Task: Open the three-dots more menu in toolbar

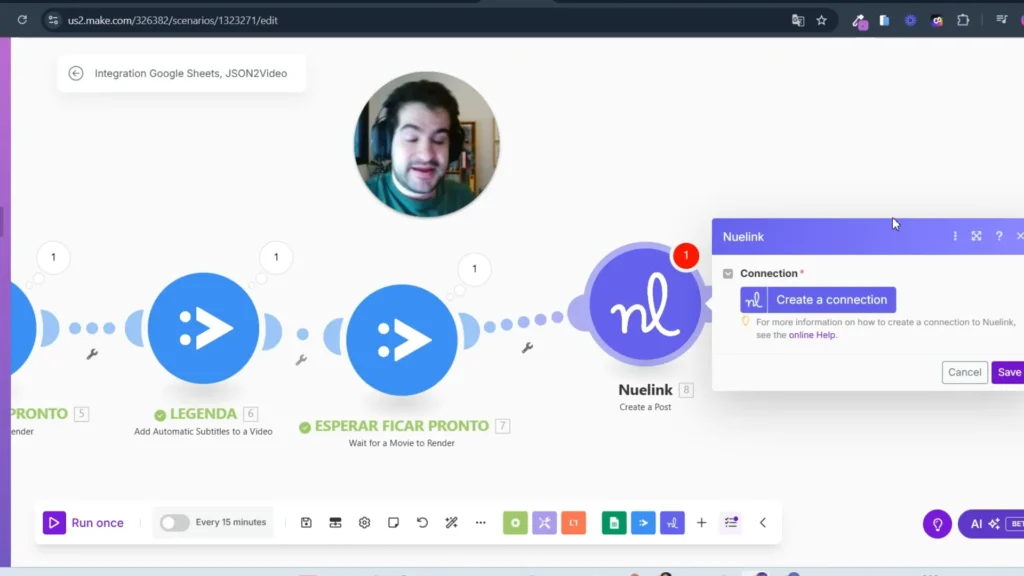Action: [x=481, y=522]
